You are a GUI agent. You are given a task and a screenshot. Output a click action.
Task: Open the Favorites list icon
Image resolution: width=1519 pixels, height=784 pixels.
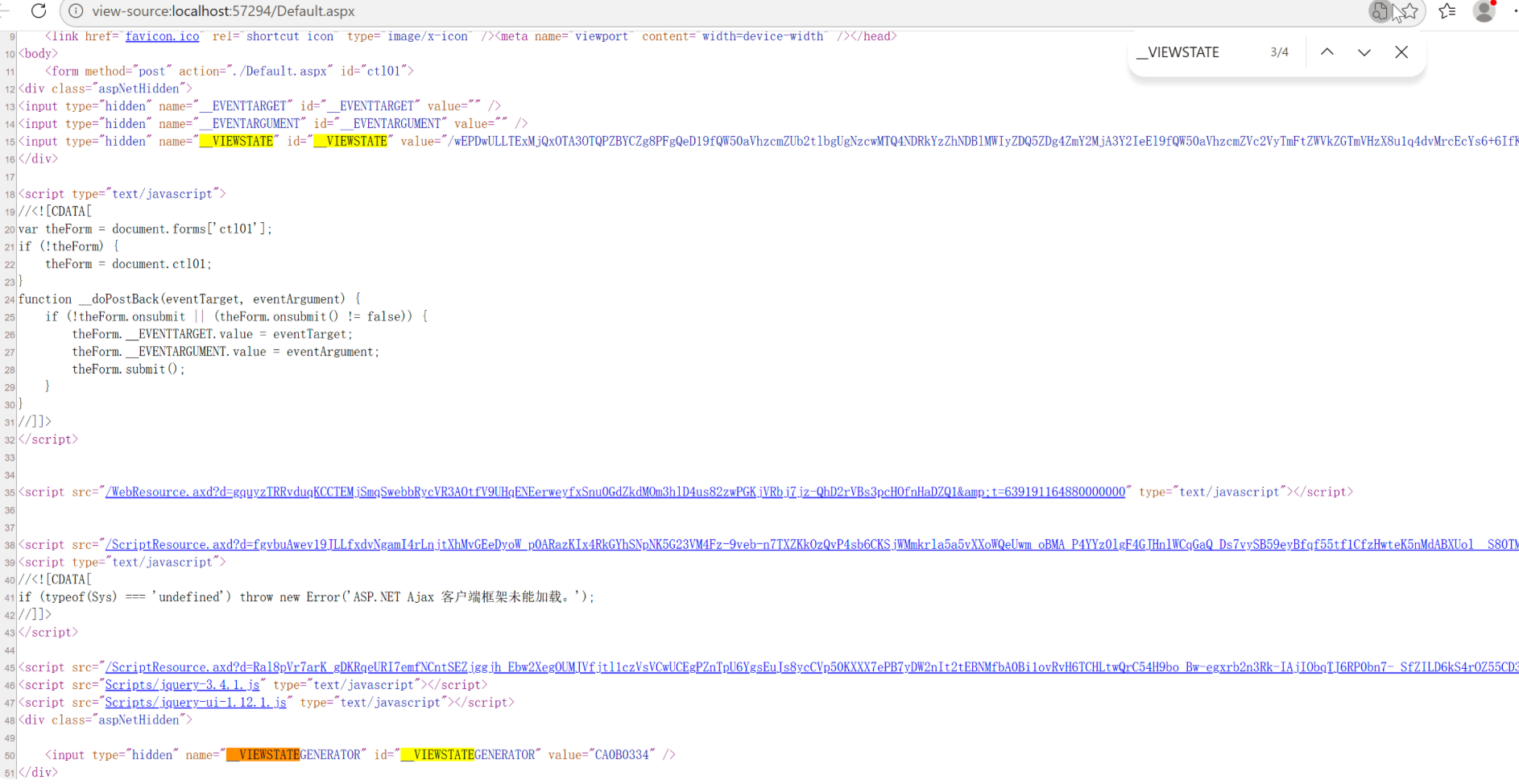1447,11
